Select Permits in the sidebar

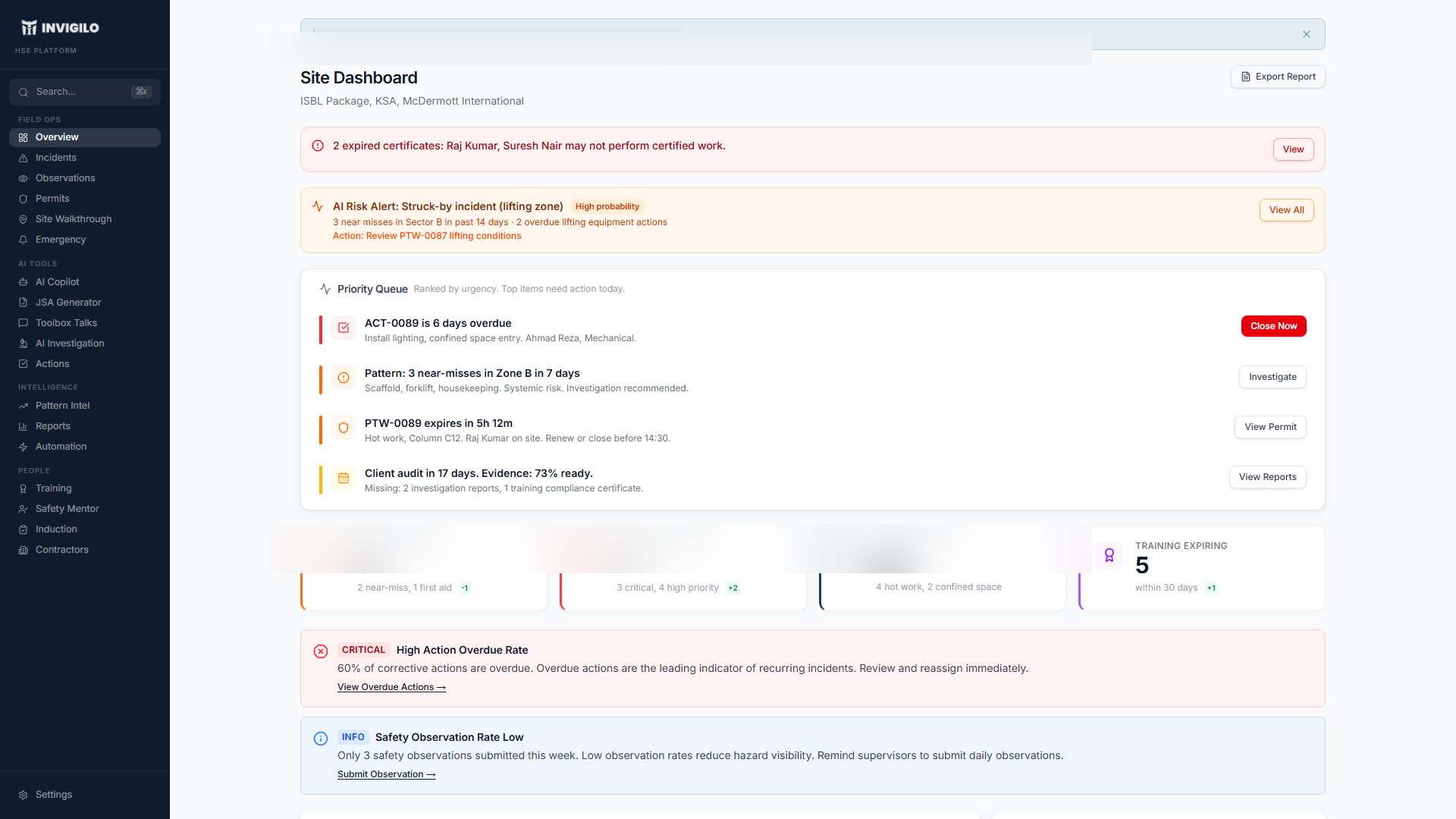click(85, 199)
